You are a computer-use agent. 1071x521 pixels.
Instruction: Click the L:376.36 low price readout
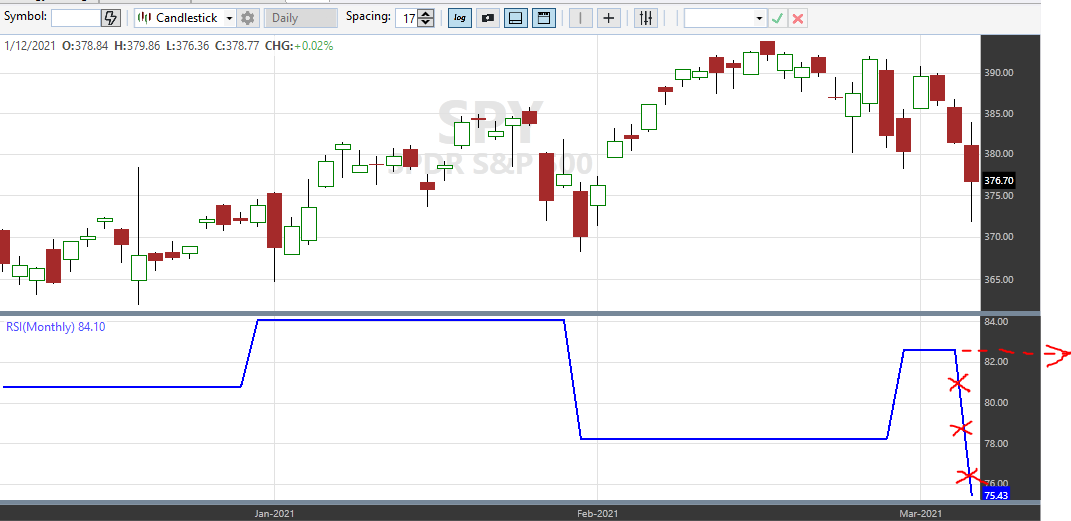pos(186,46)
